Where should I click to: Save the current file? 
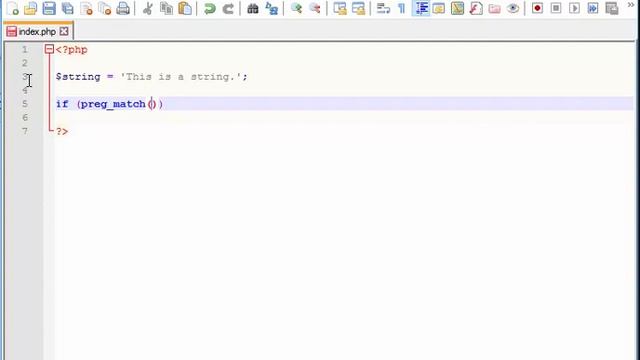click(x=49, y=8)
